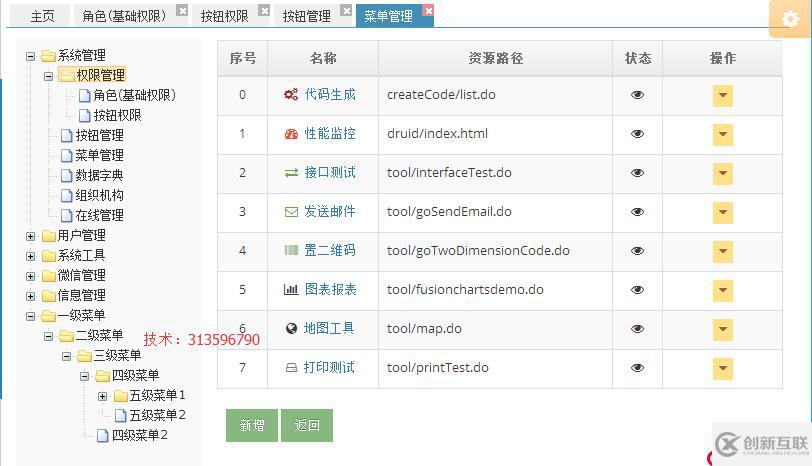
Task: Select 按钮管理 in the left tree
Action: point(99,135)
